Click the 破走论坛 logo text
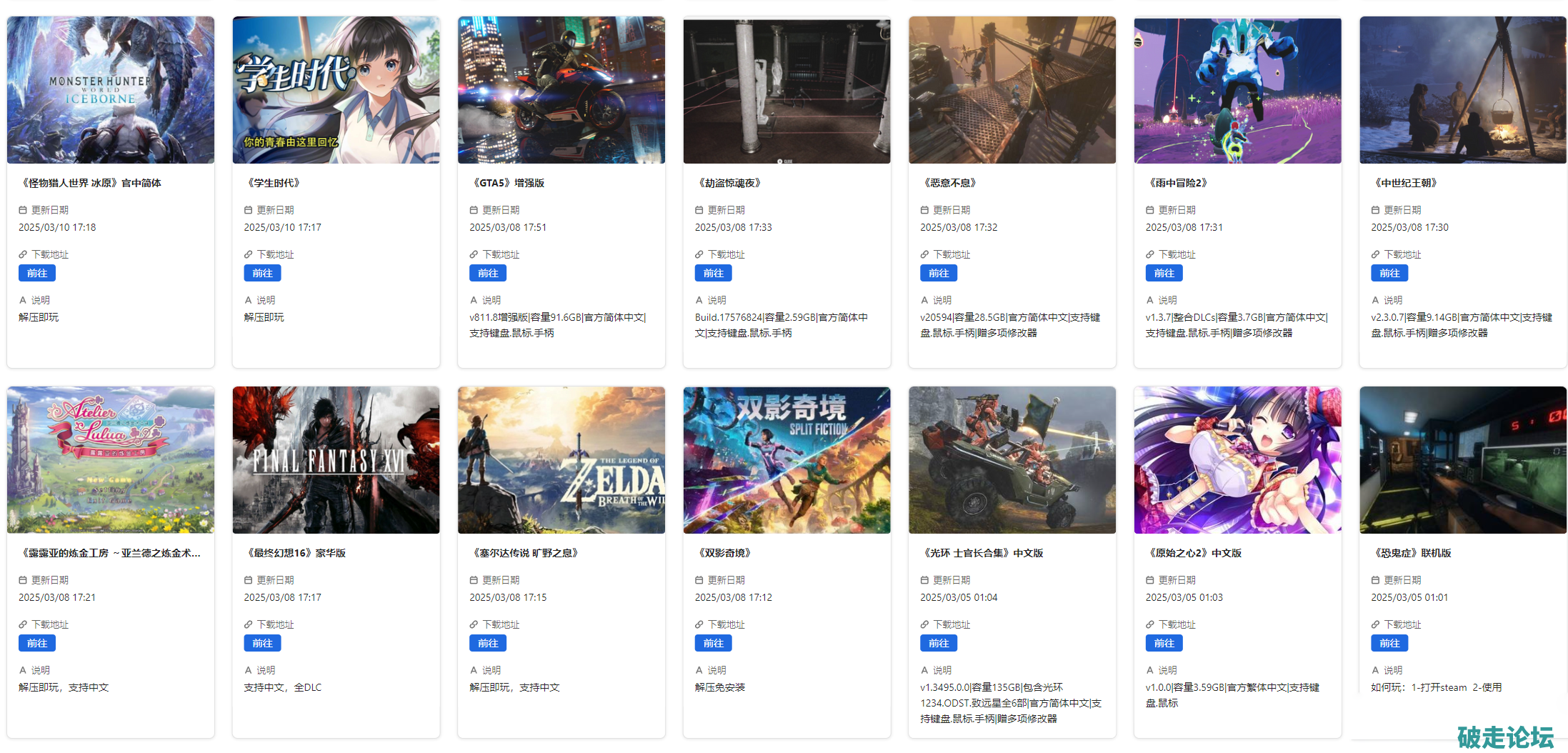The height and width of the screenshot is (753, 1568). tap(1505, 737)
